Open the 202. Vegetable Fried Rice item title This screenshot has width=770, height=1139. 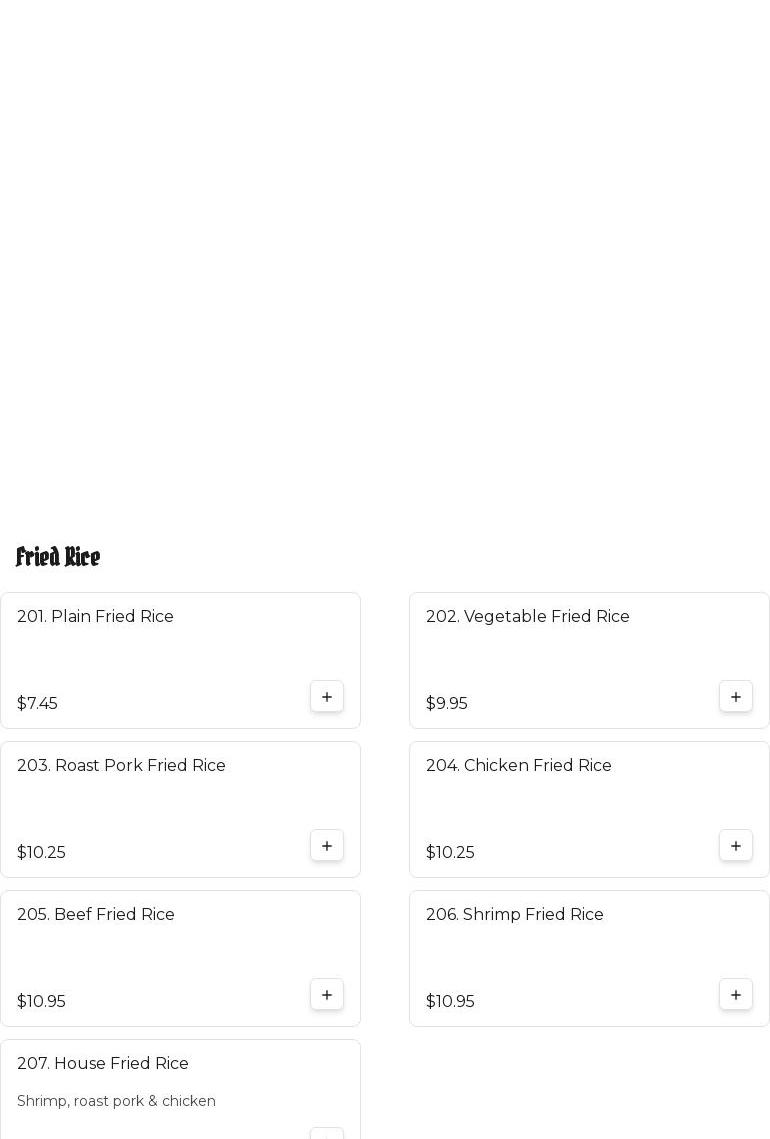pyautogui.click(x=527, y=617)
